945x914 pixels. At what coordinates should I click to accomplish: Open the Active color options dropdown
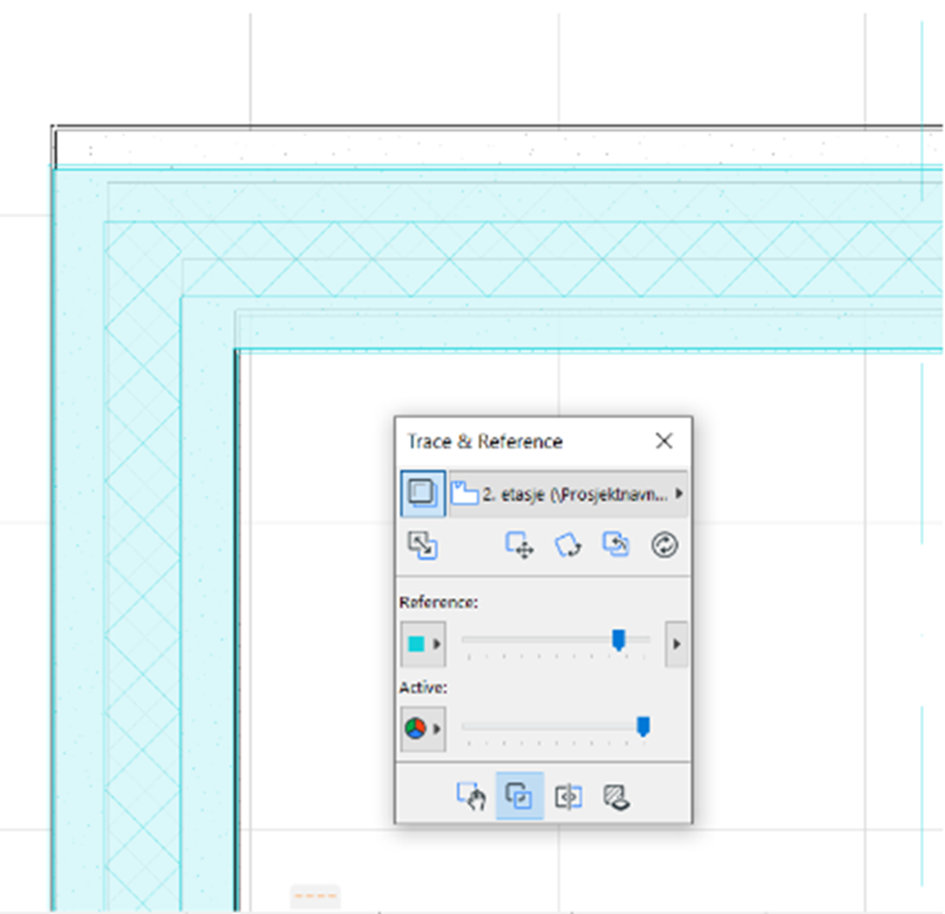coord(423,729)
